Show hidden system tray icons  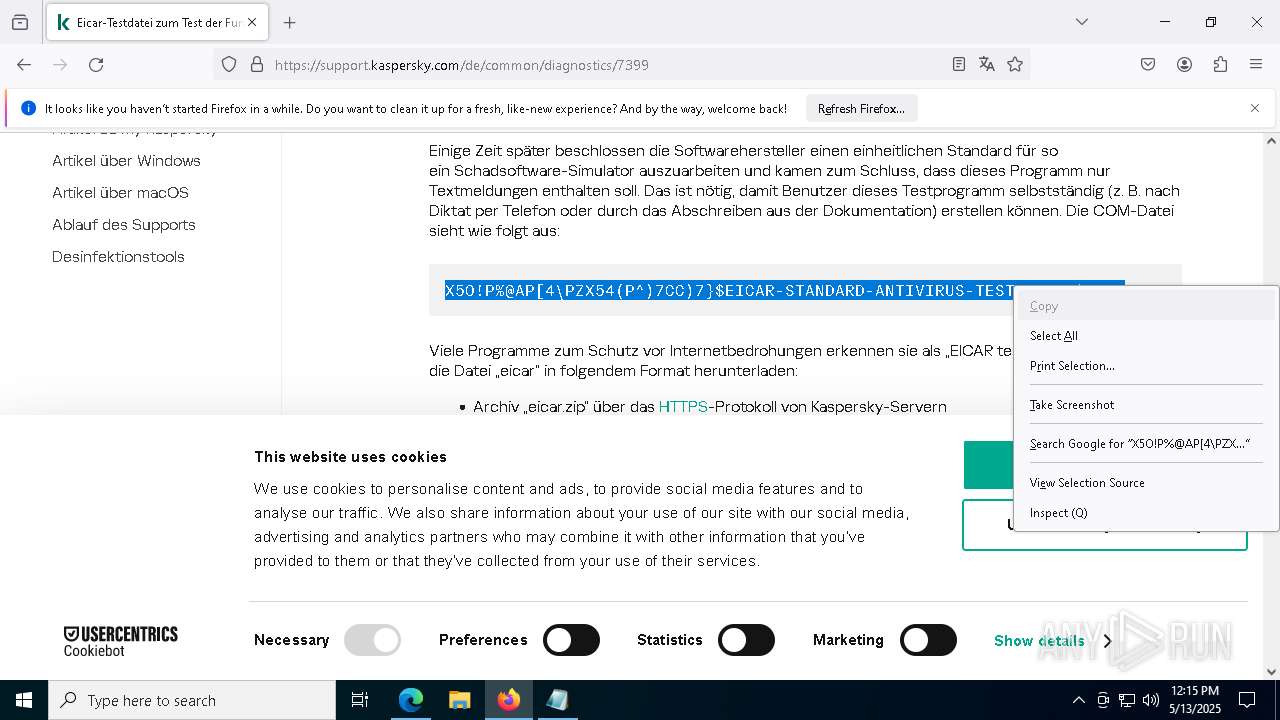coord(1078,700)
